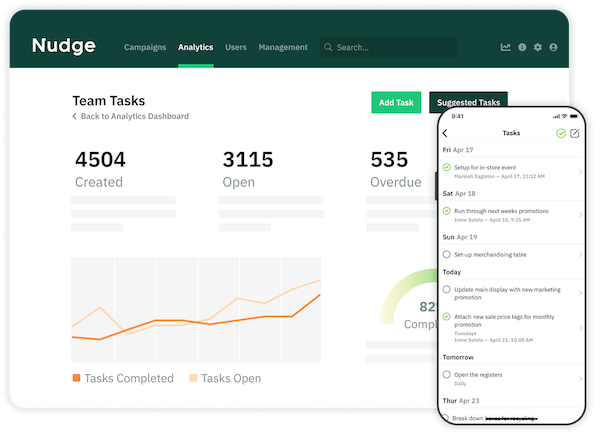
Task: Click the Tasks Completed legend label
Action: coord(129,378)
